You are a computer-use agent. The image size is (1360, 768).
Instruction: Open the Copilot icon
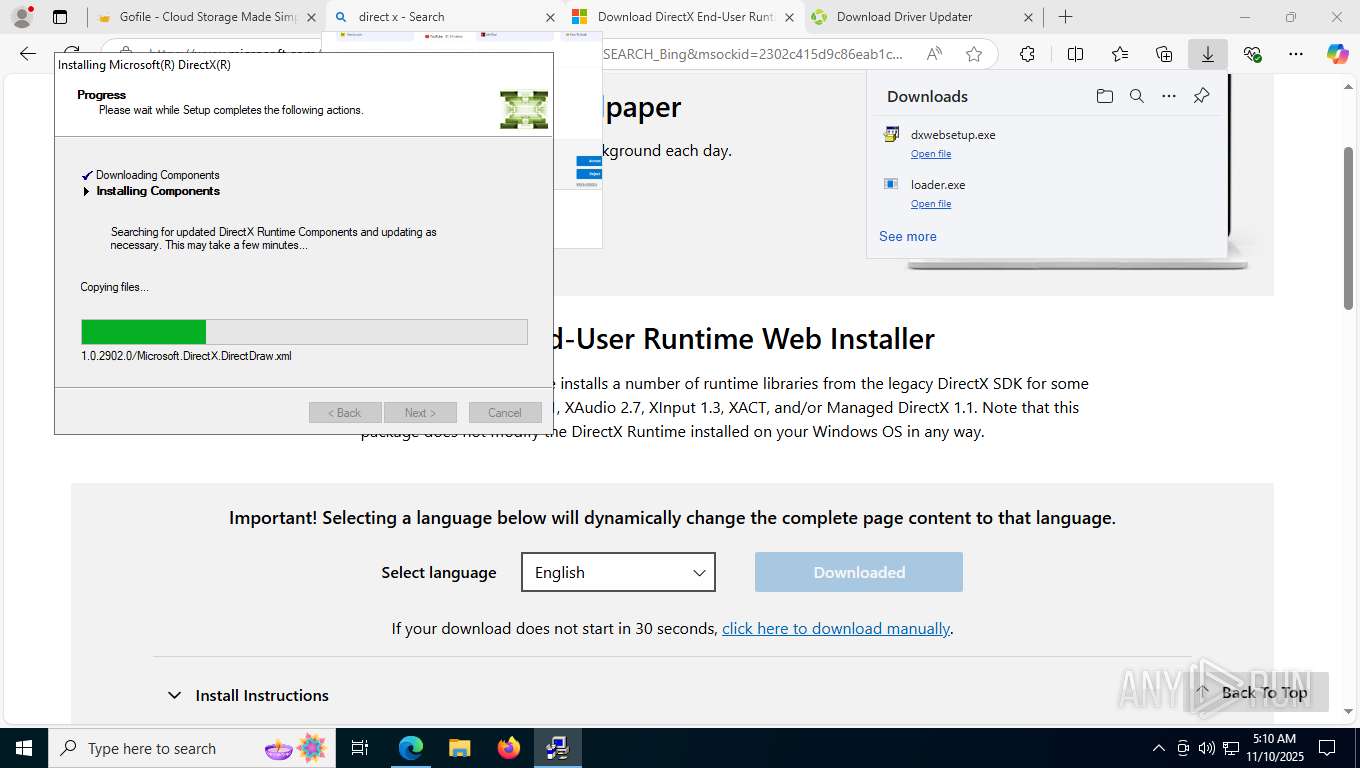1338,54
